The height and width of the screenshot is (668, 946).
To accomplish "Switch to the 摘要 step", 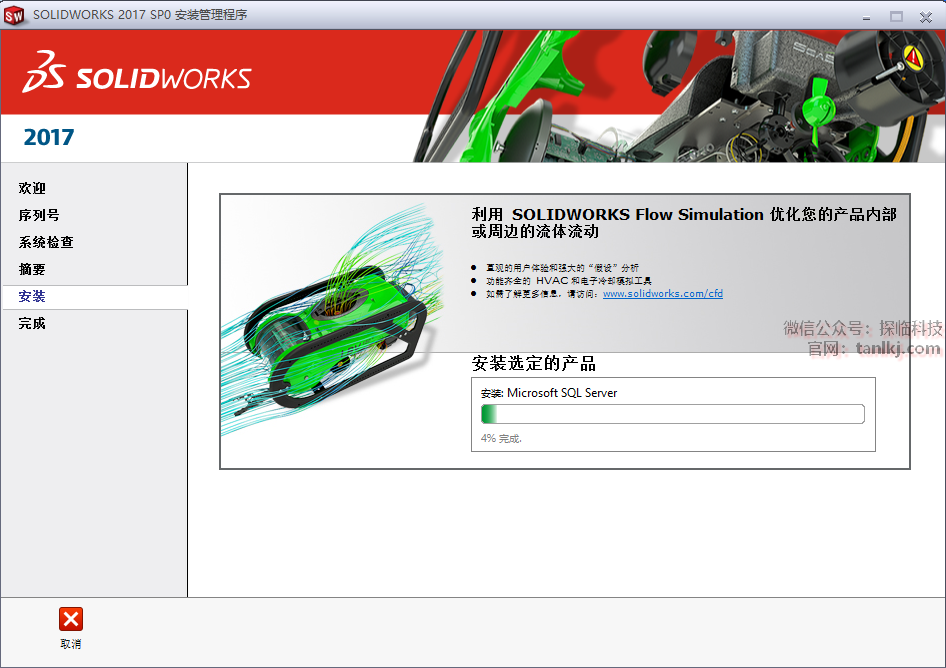I will coord(32,269).
